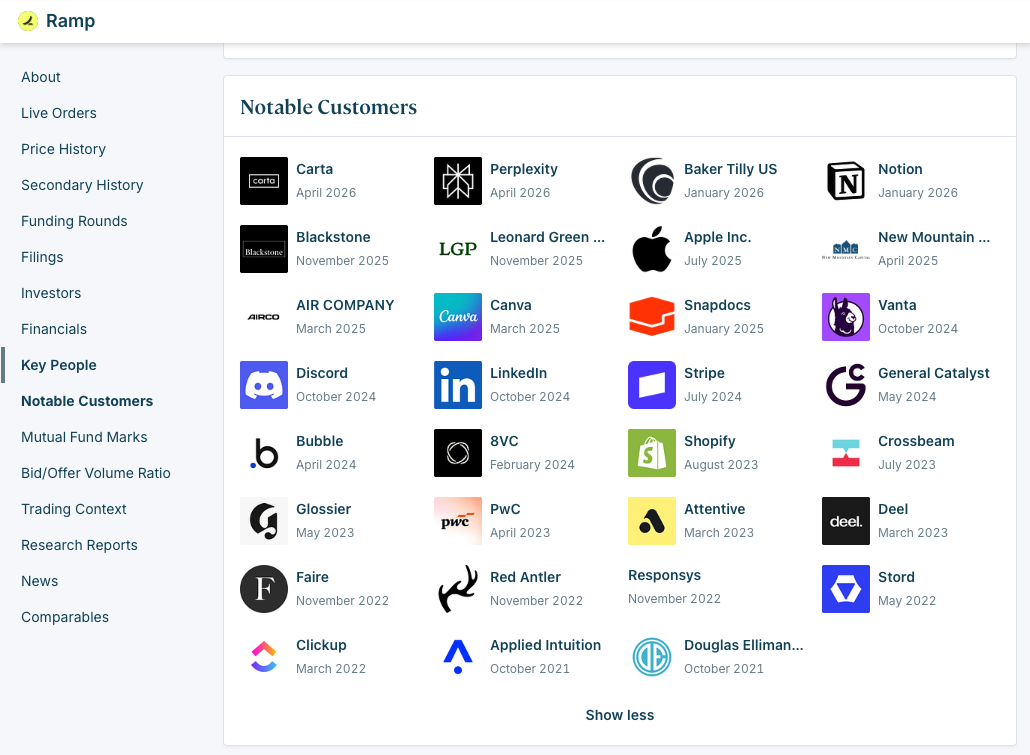Click the PwC logo icon

458,521
